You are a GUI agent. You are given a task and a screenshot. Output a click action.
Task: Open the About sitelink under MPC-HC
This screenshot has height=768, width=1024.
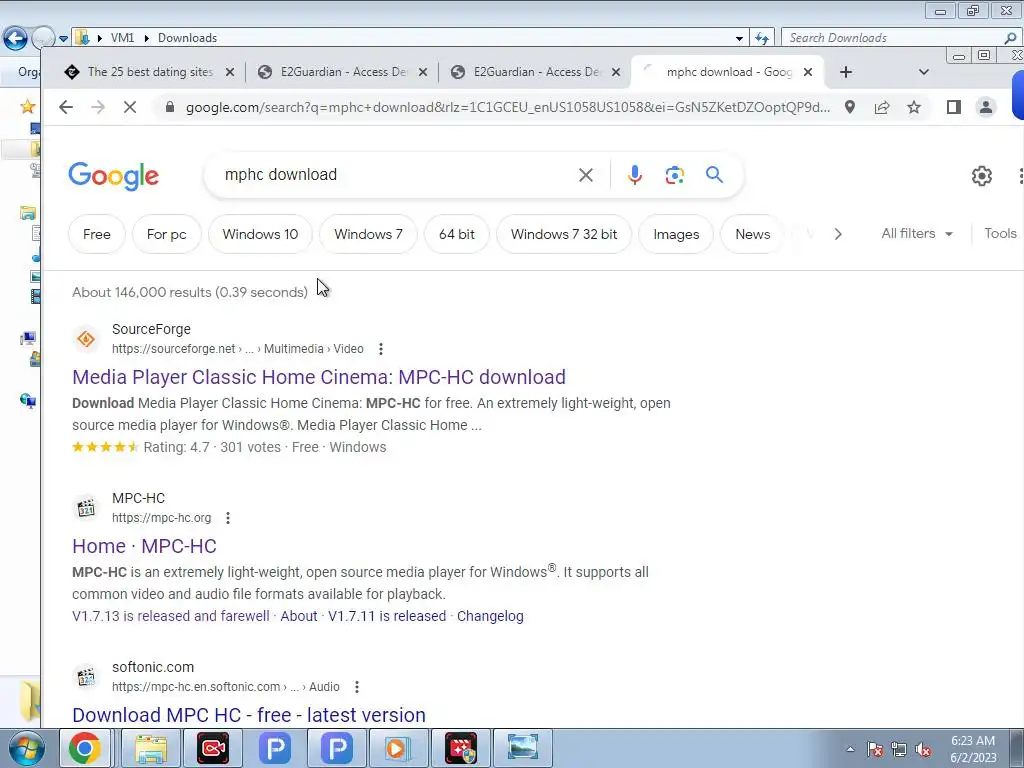298,616
